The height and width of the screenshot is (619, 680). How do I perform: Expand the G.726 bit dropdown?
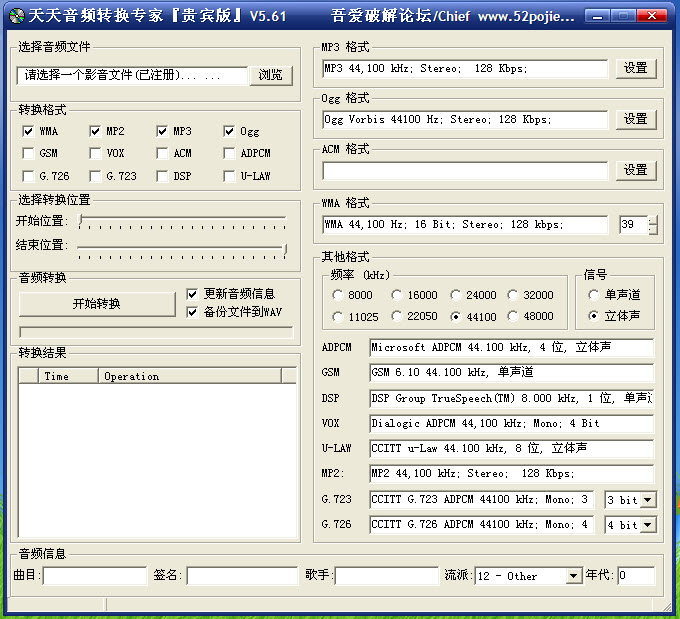pyautogui.click(x=648, y=525)
